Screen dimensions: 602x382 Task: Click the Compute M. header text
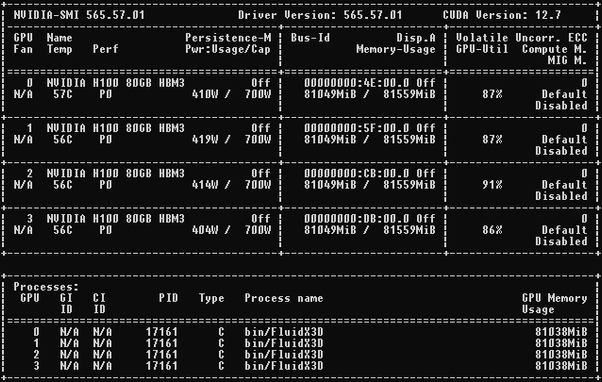point(554,49)
